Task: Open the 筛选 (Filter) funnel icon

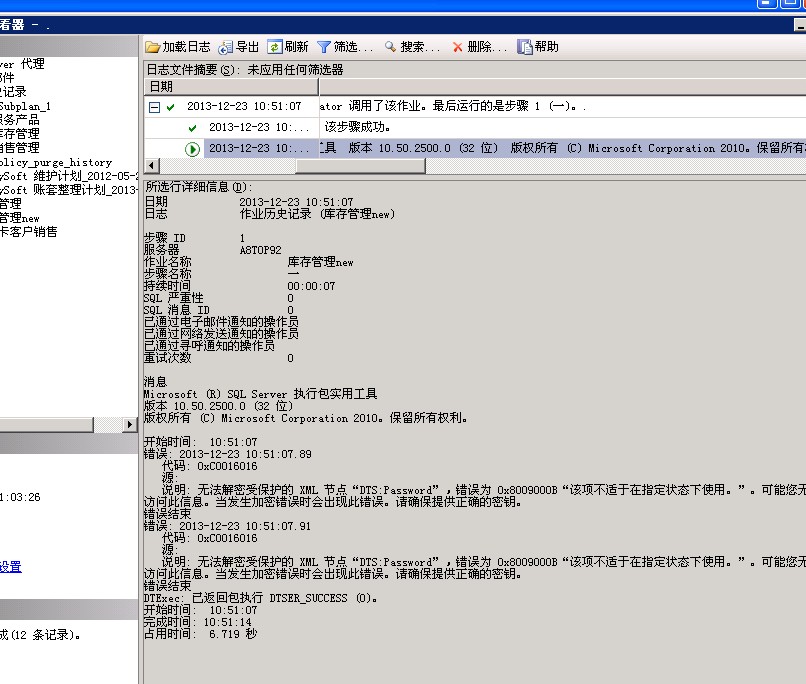Action: point(324,47)
